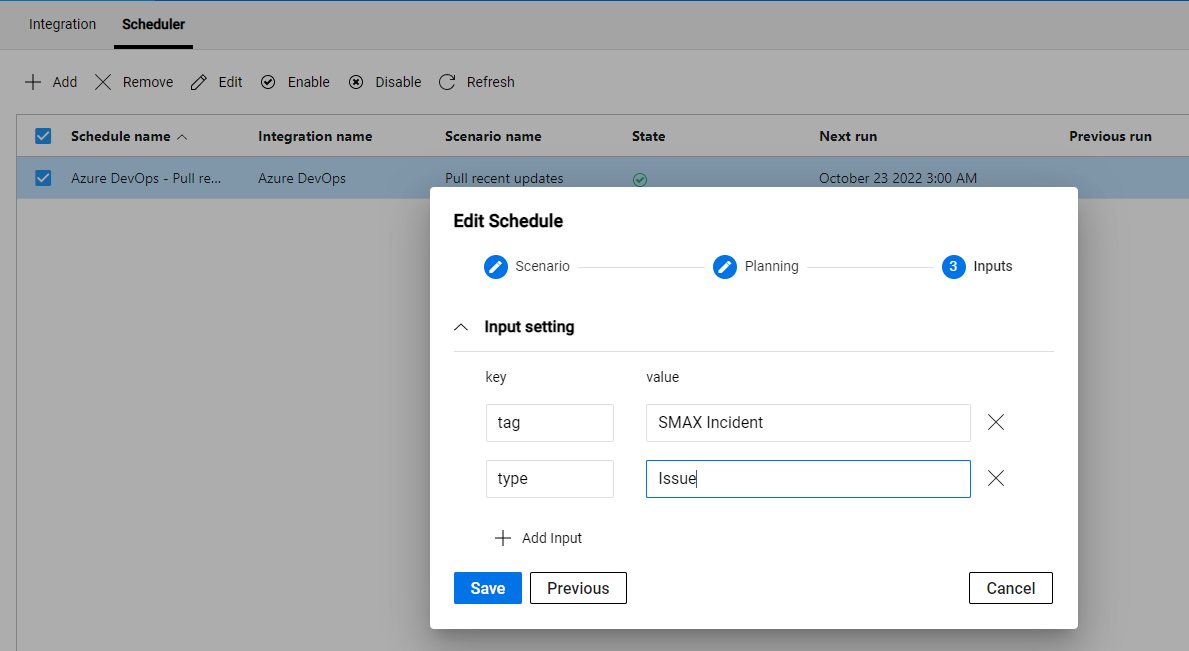The height and width of the screenshot is (651, 1189).
Task: Save the edited schedule
Action: pyautogui.click(x=487, y=588)
